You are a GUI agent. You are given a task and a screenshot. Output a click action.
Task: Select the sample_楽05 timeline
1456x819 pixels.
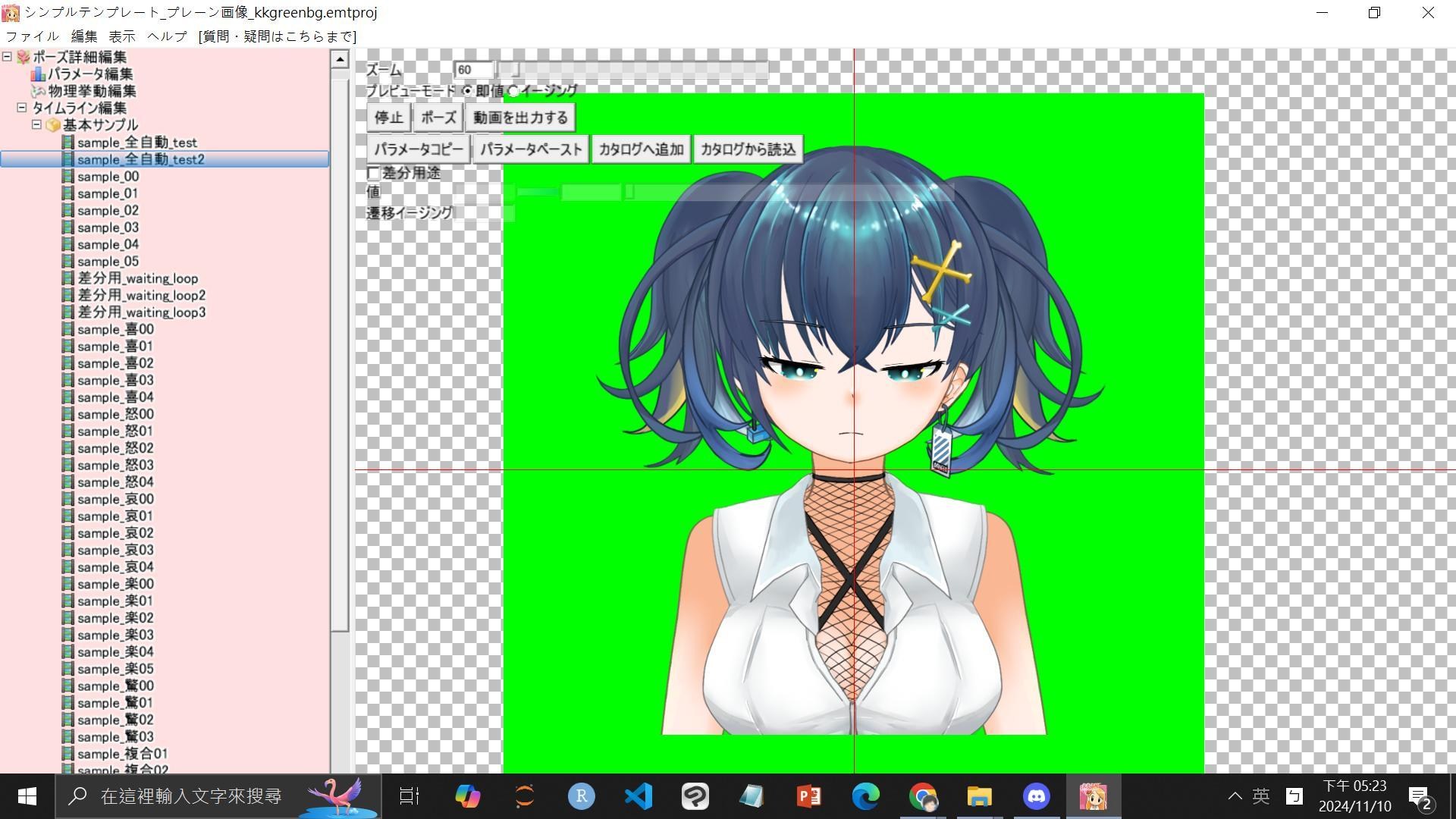[x=115, y=669]
